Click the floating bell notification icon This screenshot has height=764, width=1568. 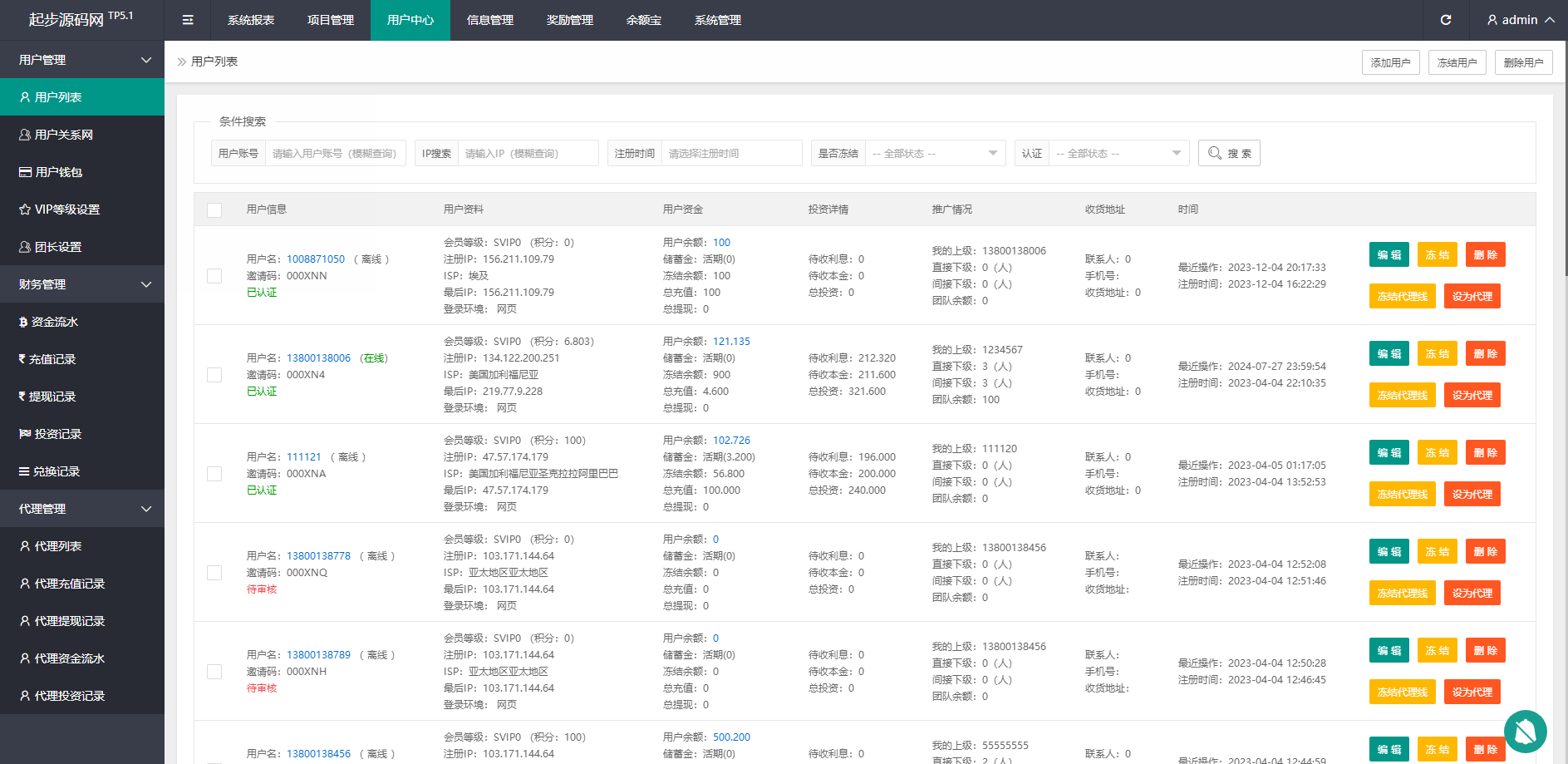click(1525, 732)
